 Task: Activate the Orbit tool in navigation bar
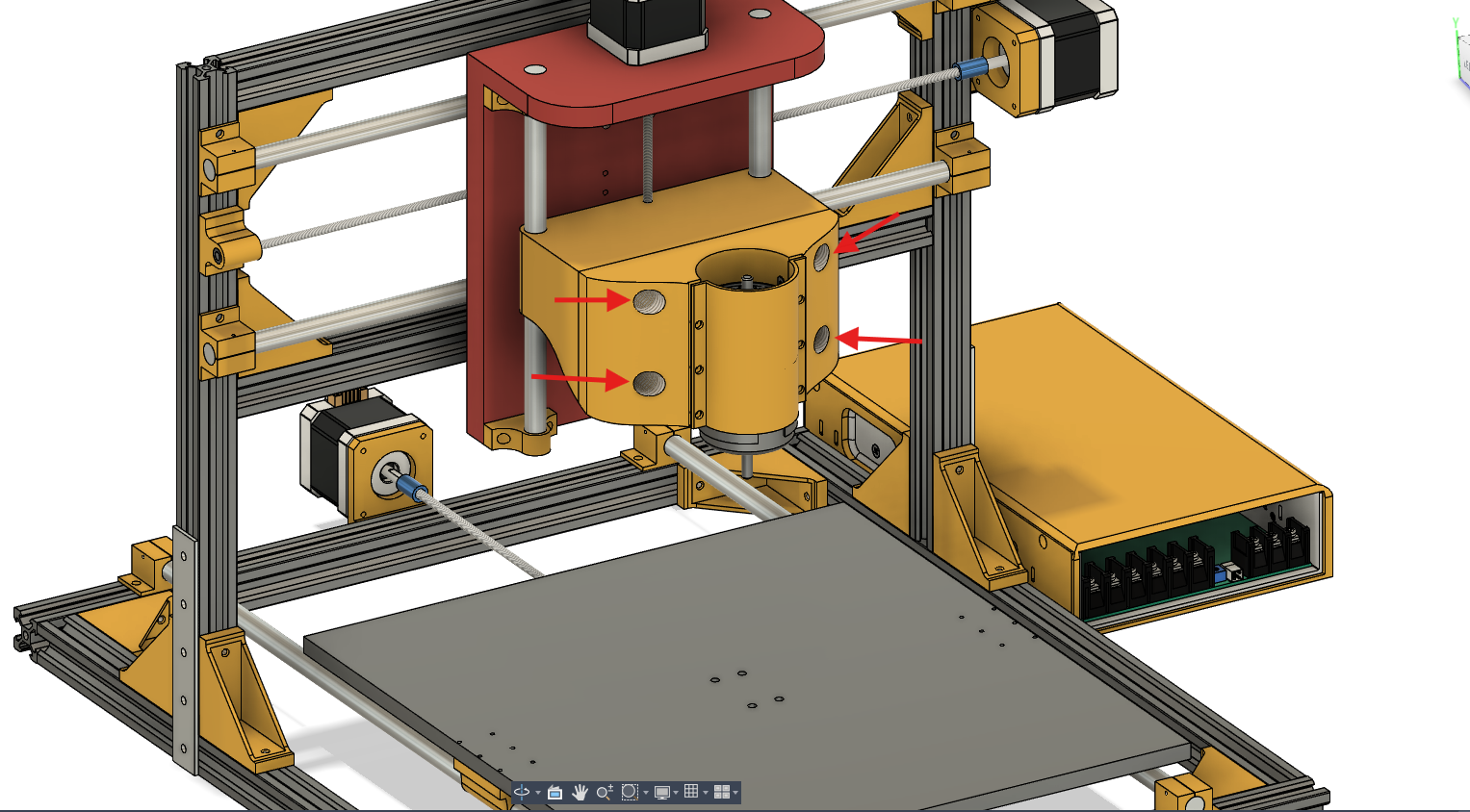point(521,793)
